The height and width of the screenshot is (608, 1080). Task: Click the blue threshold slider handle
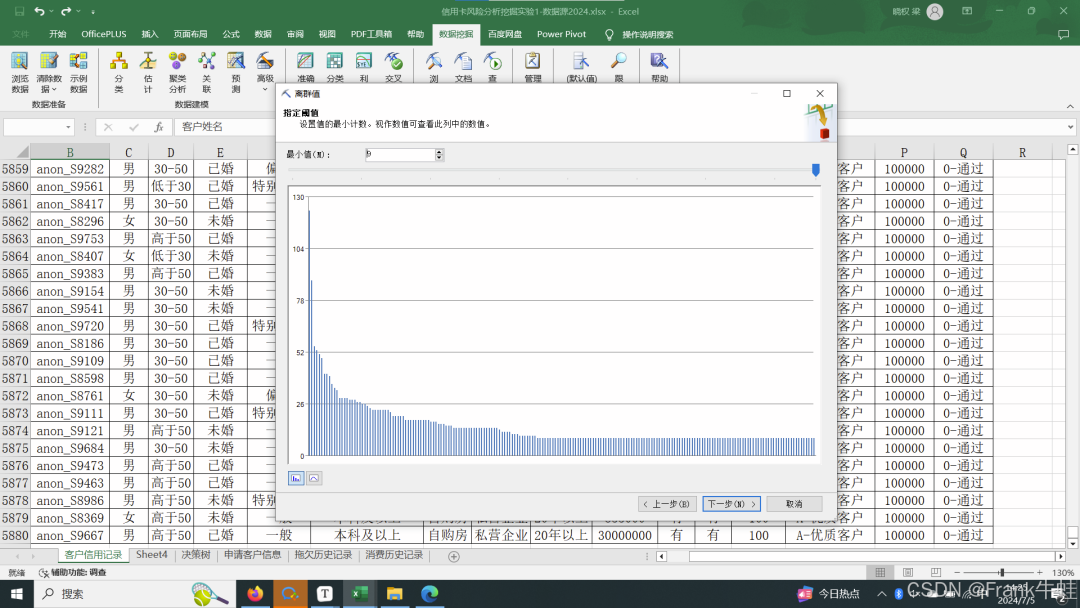(816, 170)
